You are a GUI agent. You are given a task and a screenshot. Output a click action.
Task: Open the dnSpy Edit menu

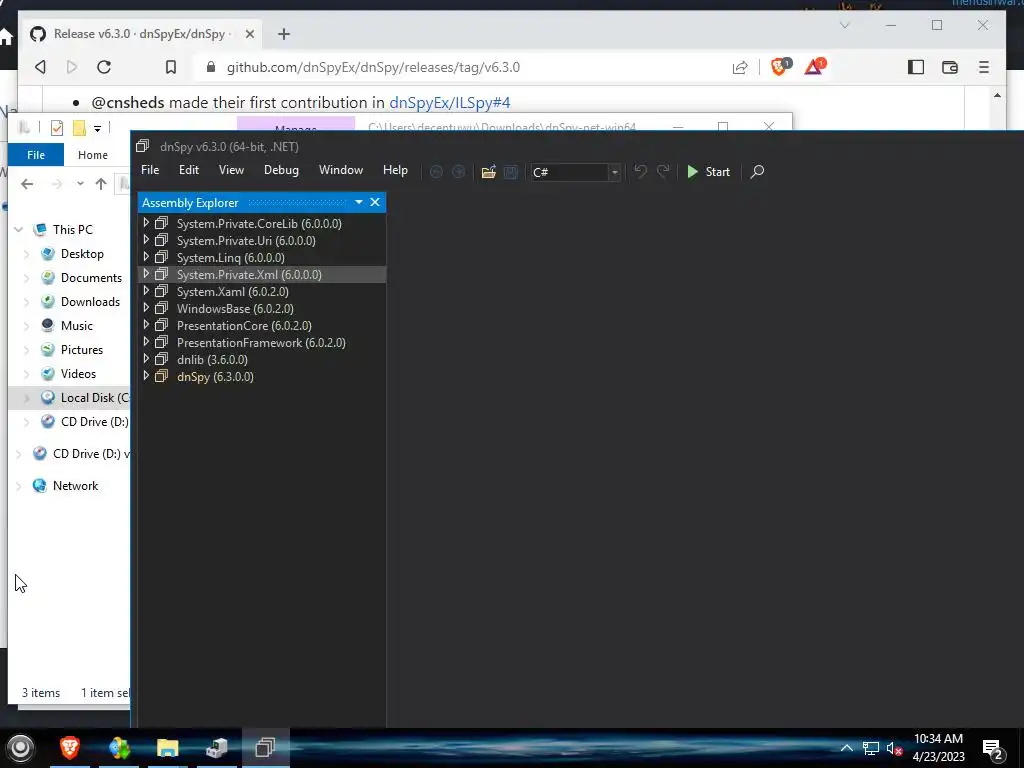click(x=189, y=170)
